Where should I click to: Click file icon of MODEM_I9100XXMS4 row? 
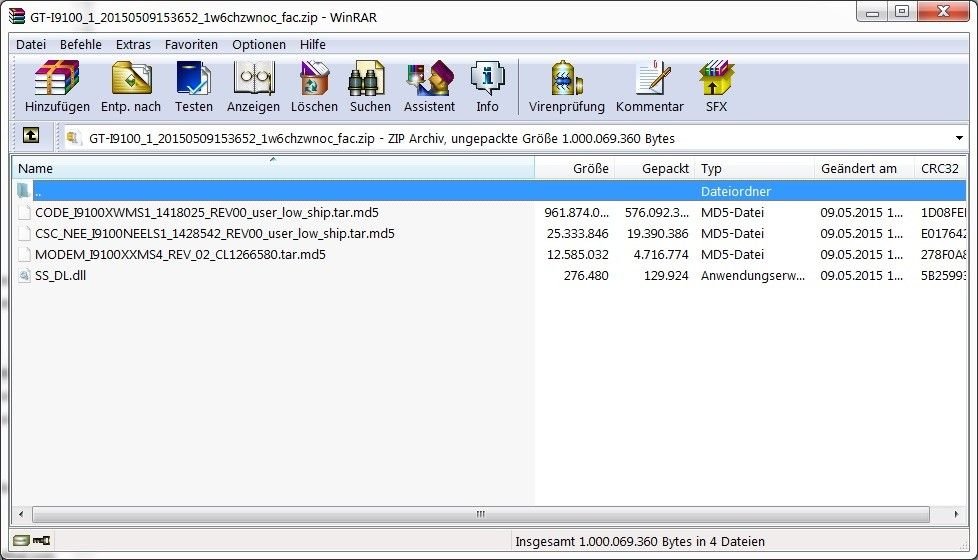click(24, 254)
